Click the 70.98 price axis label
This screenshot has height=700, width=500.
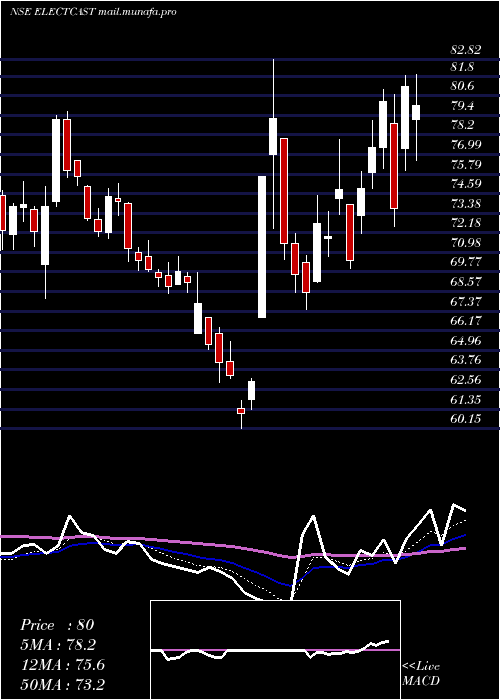point(466,242)
